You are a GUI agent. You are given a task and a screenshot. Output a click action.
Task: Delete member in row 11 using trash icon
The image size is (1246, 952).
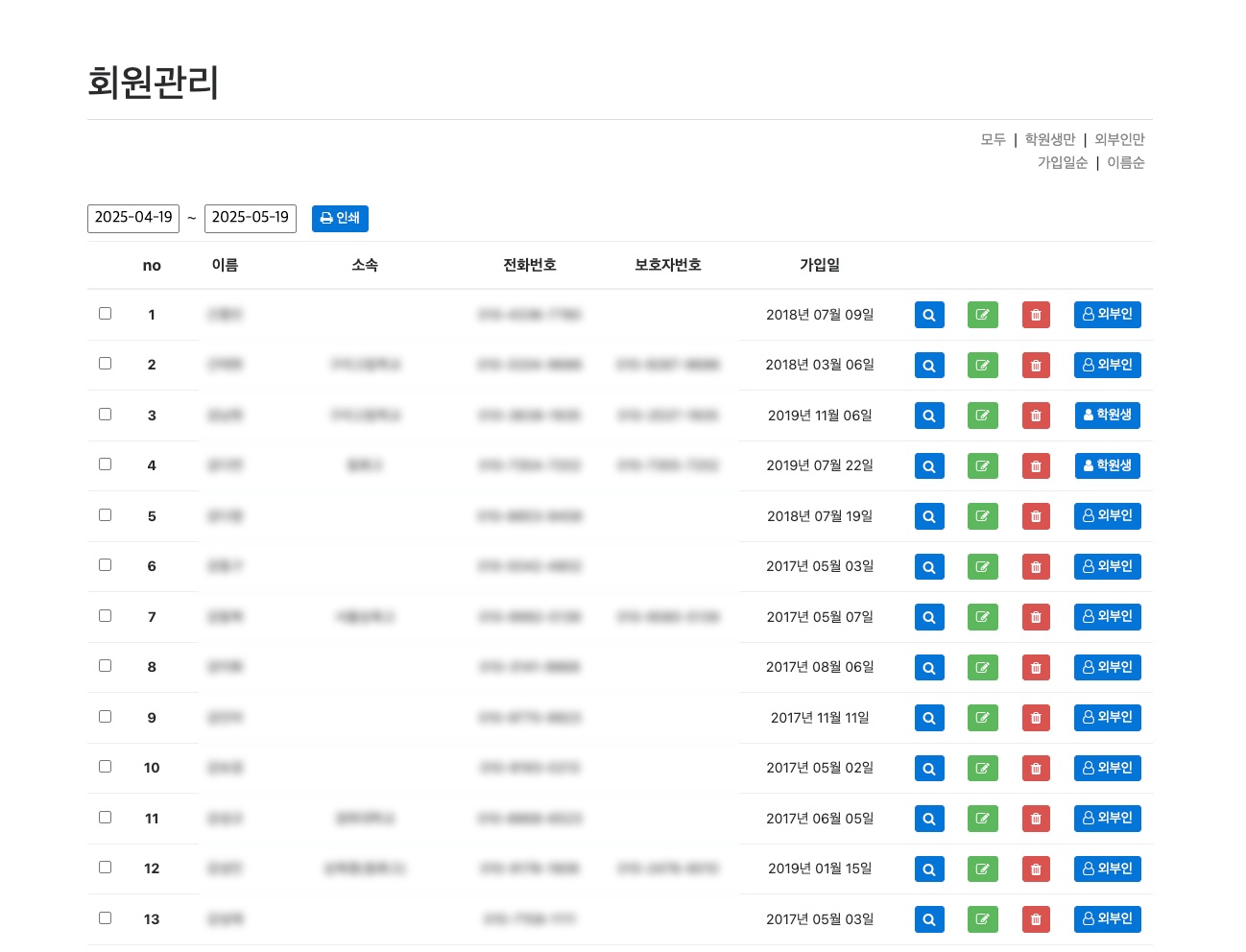pos(1035,819)
